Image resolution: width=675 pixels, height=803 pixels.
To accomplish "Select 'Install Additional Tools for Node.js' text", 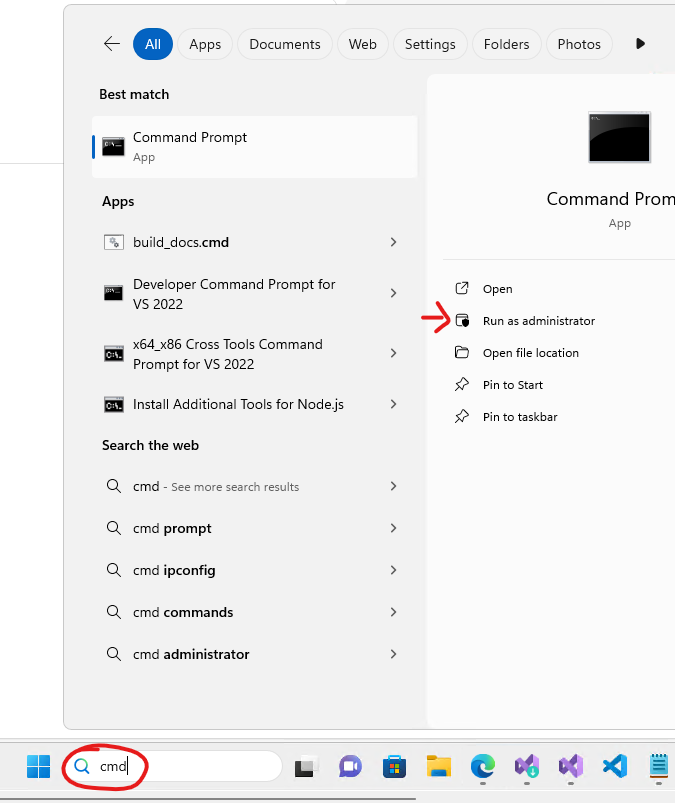I will click(238, 405).
